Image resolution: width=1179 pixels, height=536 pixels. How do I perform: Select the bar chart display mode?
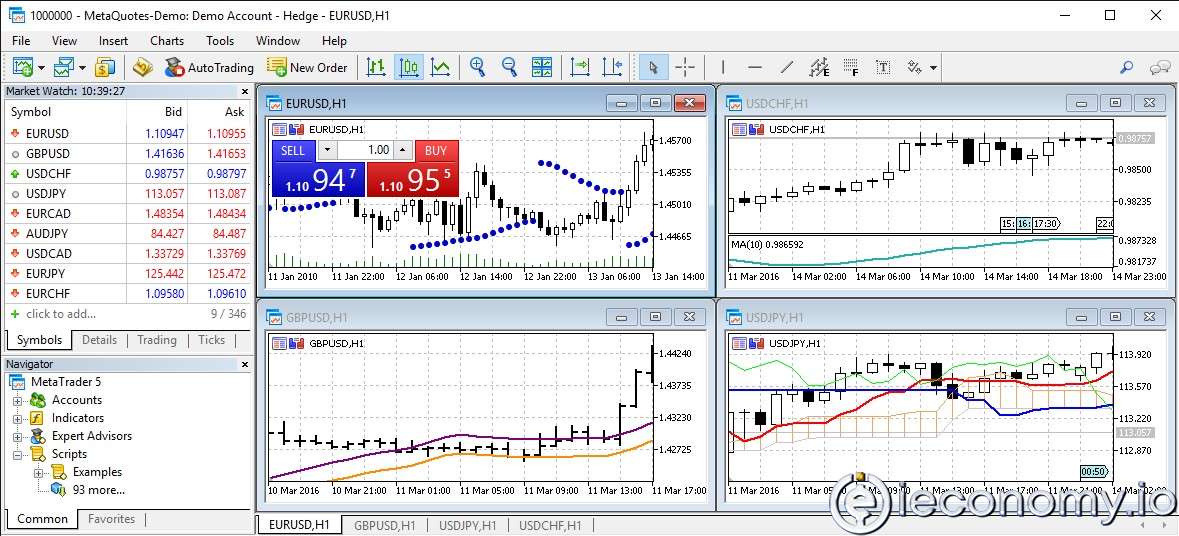click(x=376, y=67)
